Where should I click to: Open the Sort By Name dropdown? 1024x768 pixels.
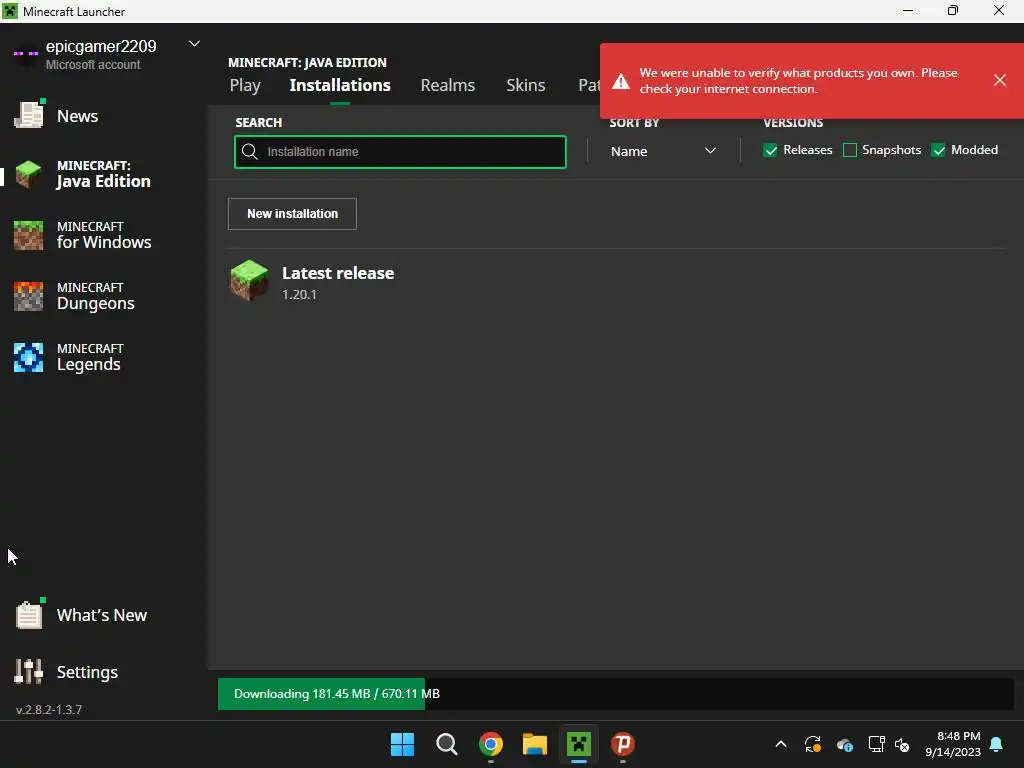click(x=663, y=151)
